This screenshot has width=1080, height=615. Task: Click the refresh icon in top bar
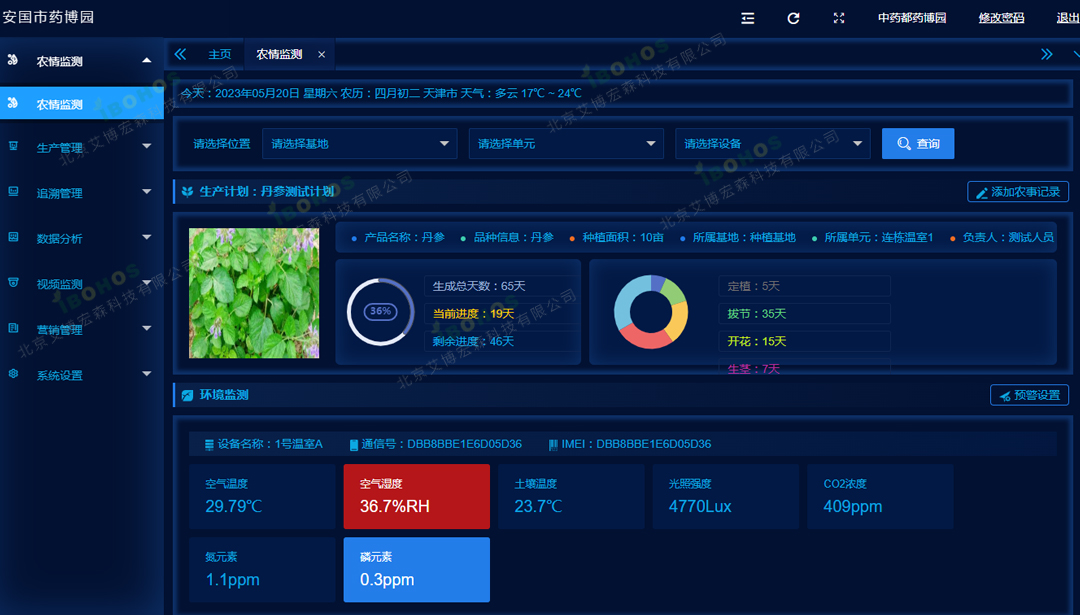coord(793,18)
